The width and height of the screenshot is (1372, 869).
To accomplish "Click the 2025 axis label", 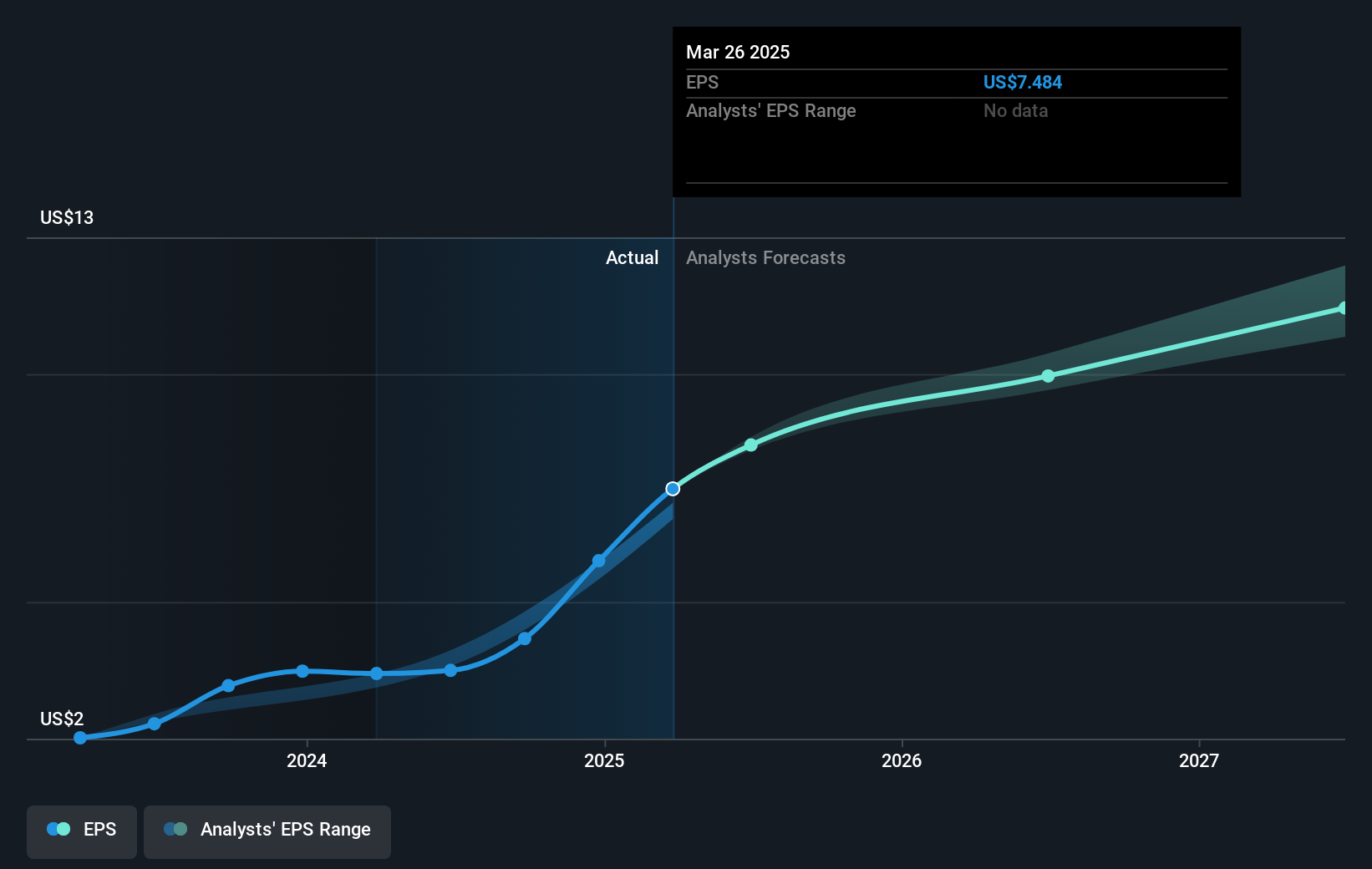I will coord(604,760).
